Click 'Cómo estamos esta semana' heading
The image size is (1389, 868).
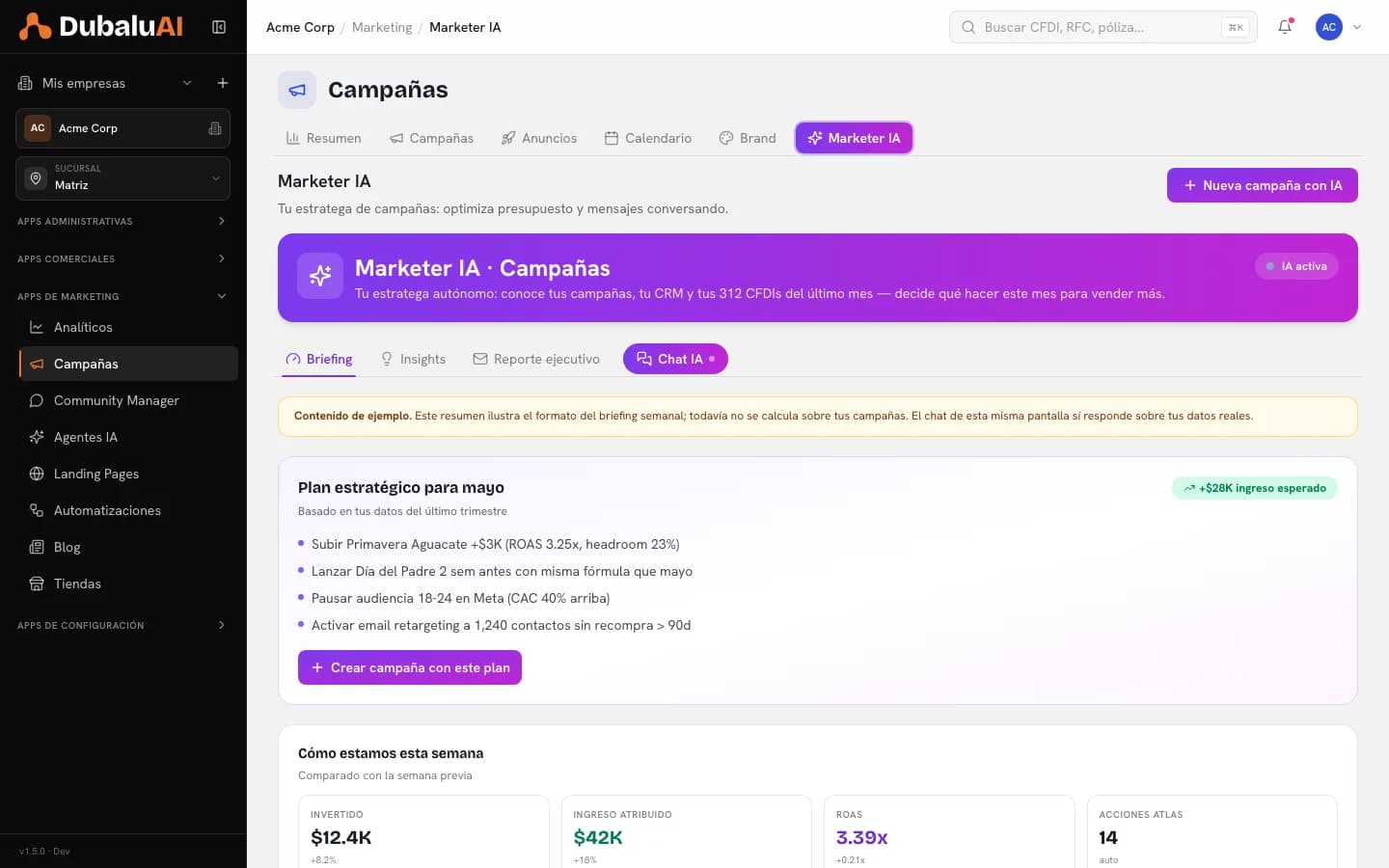pos(391,753)
